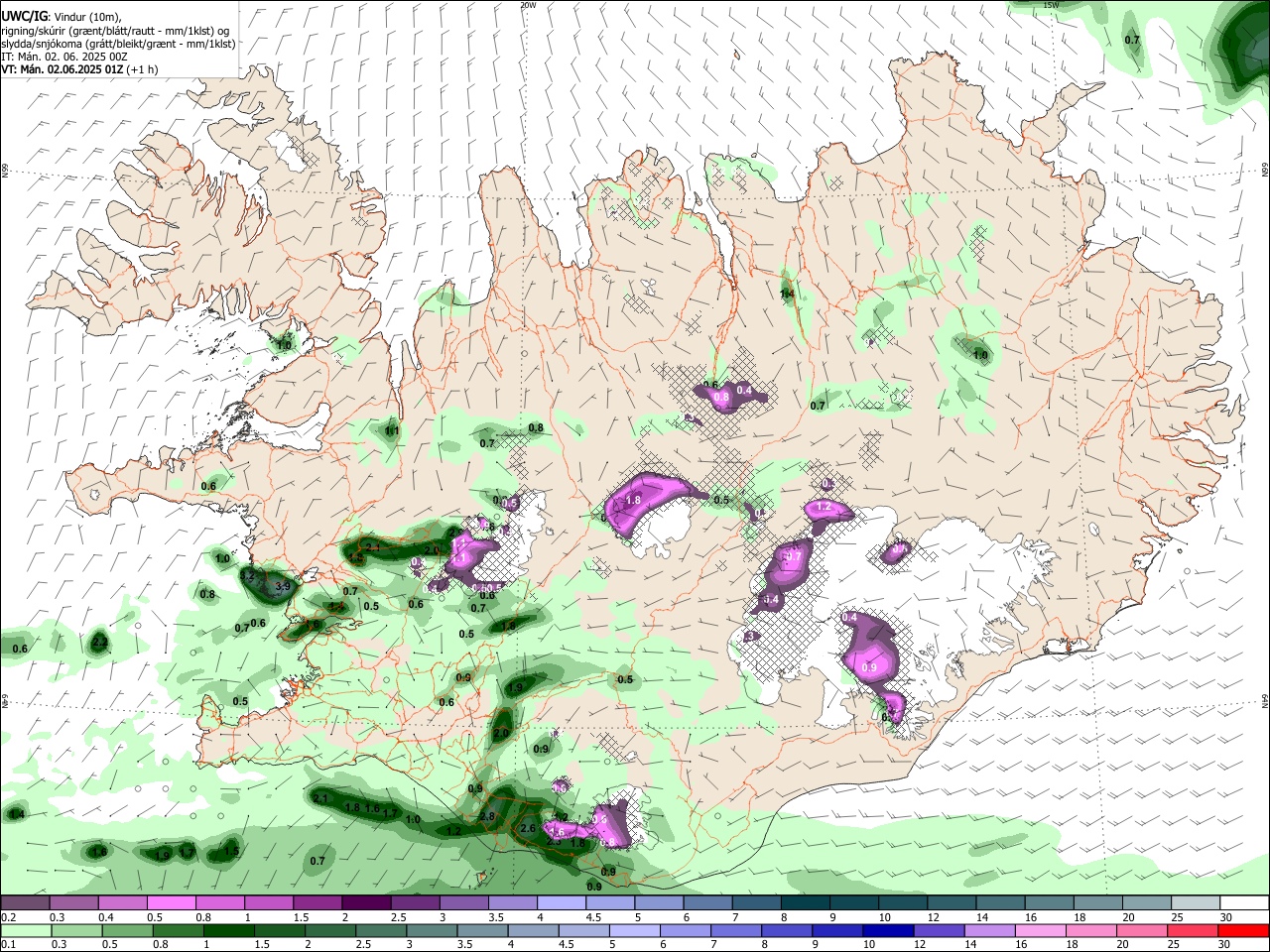This screenshot has height=952, width=1270.
Task: Click the 'slydda/snjókoma (grátt/bleikt/grænt' description line
Action: (118, 45)
